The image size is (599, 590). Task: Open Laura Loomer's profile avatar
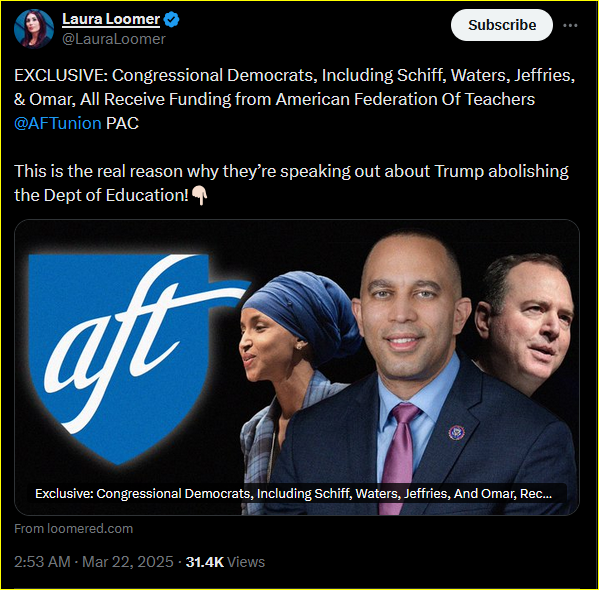(x=34, y=29)
